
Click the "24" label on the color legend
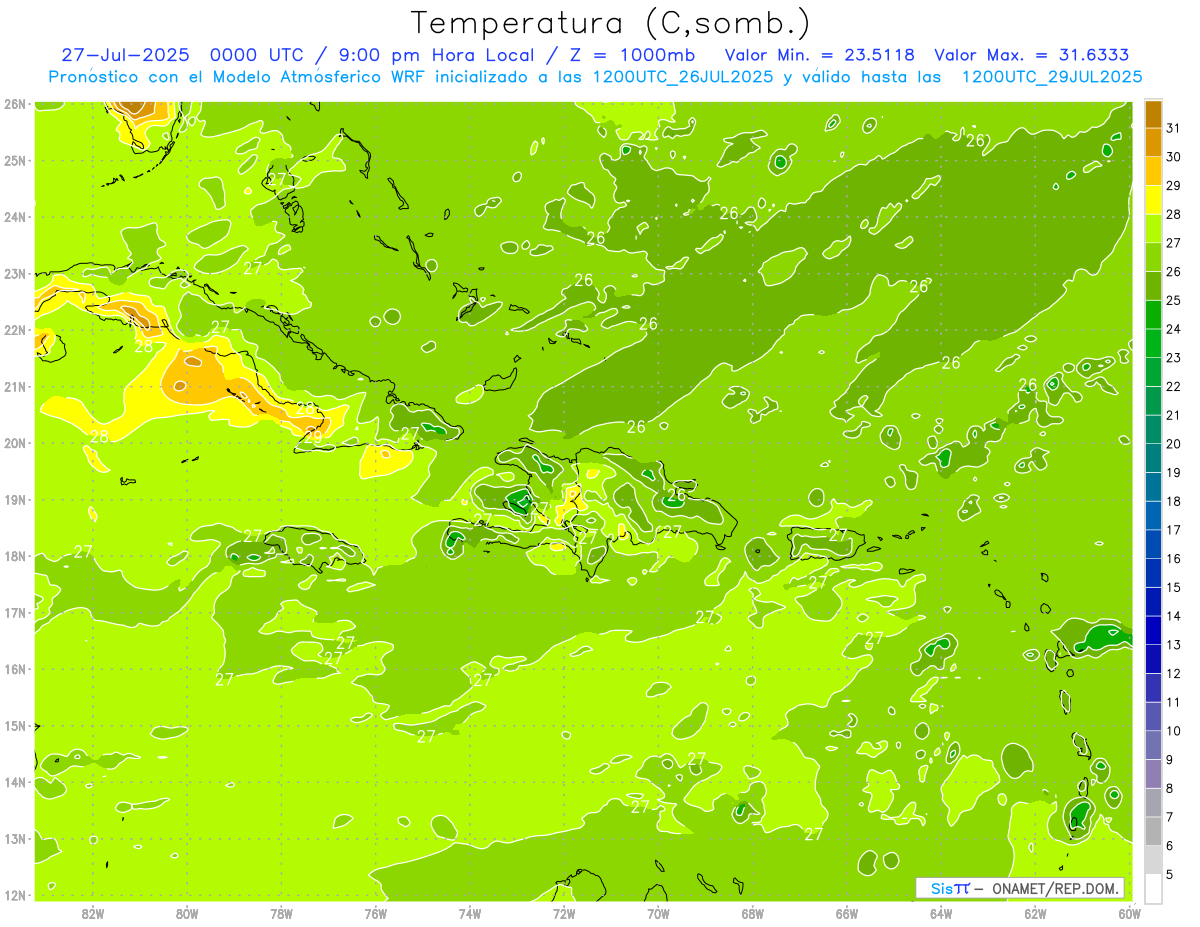[1173, 329]
